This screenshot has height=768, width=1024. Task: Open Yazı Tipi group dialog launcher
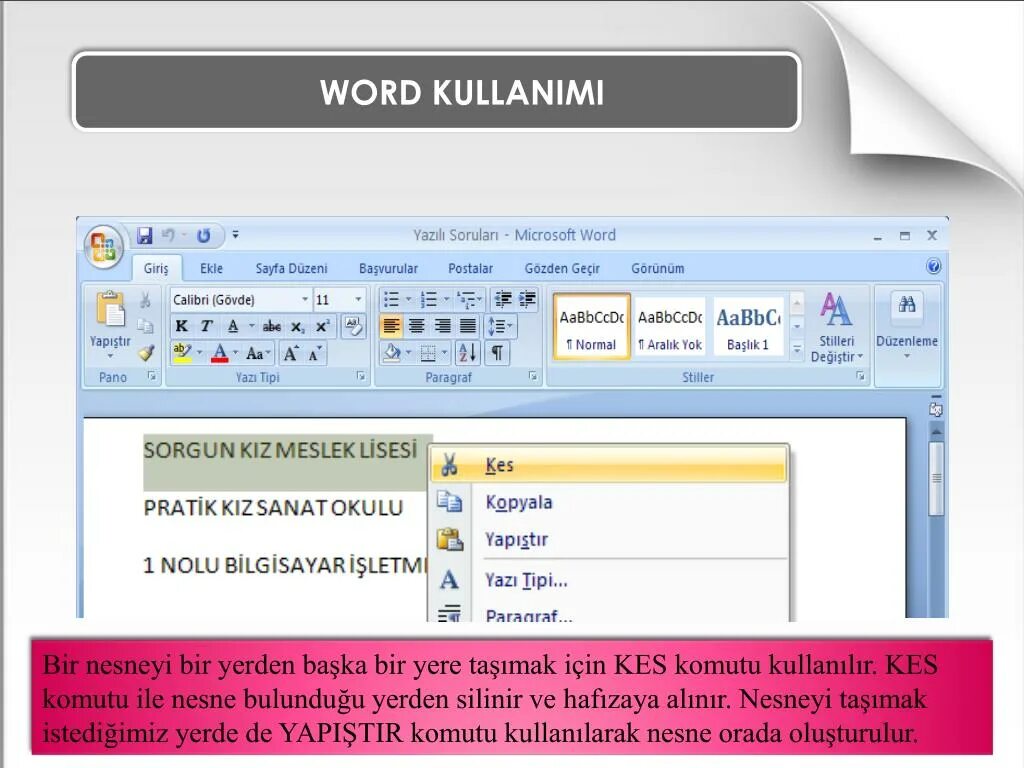point(360,376)
